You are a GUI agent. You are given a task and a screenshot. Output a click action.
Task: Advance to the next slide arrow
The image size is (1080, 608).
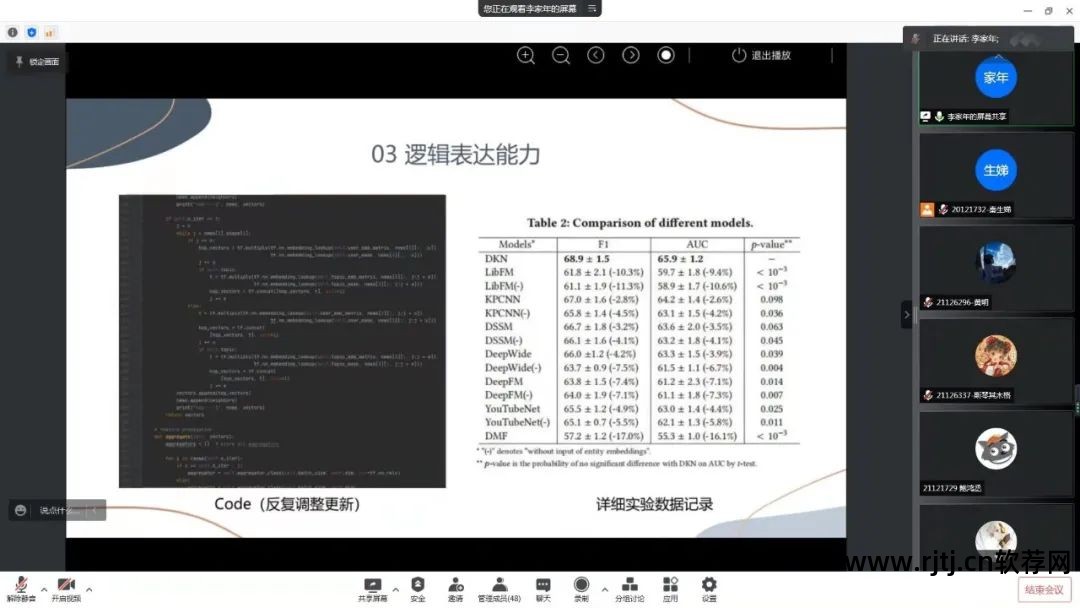point(631,56)
